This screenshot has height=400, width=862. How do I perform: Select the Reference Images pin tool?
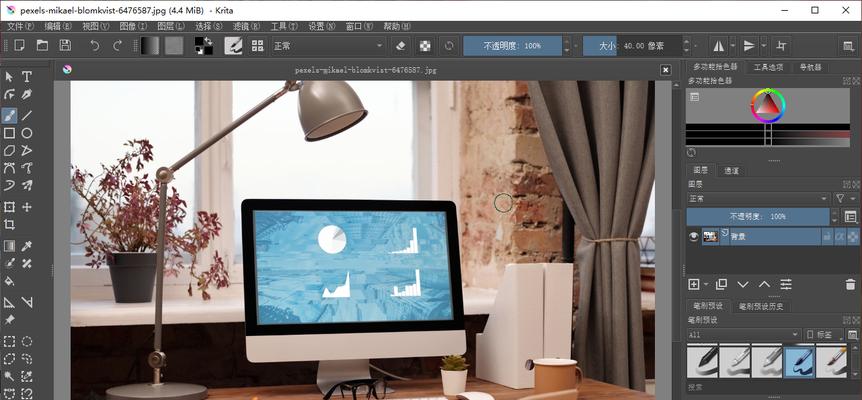click(x=9, y=319)
